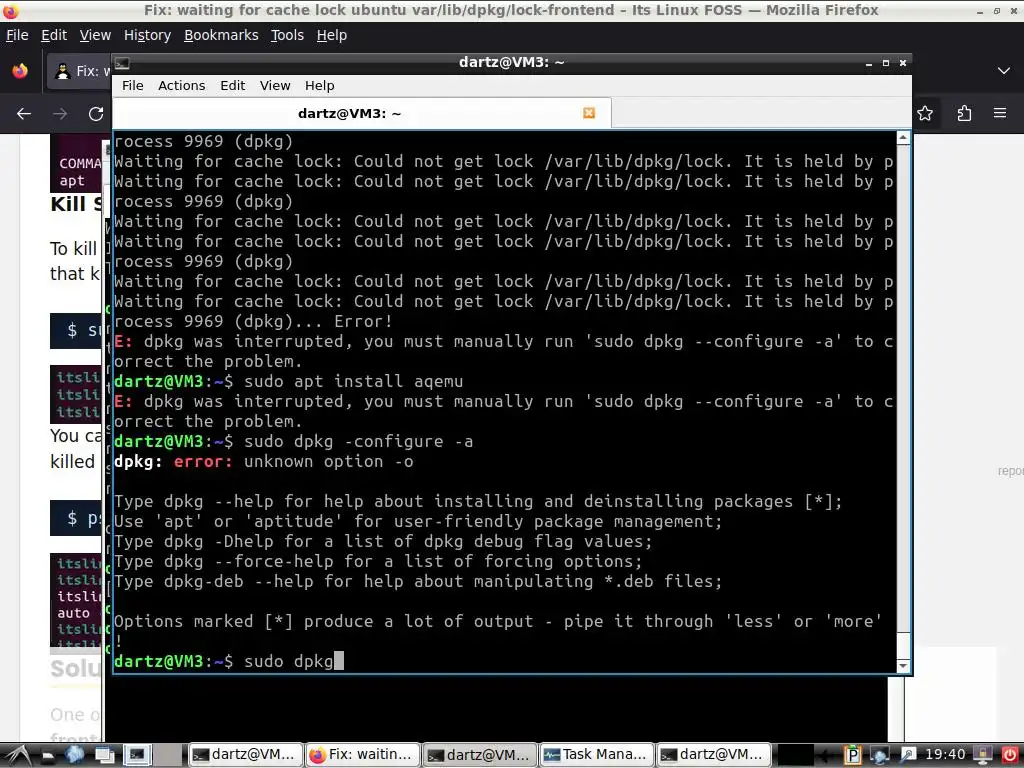
Task: Open the Firefox hamburger application menu
Action: tap(1000, 113)
